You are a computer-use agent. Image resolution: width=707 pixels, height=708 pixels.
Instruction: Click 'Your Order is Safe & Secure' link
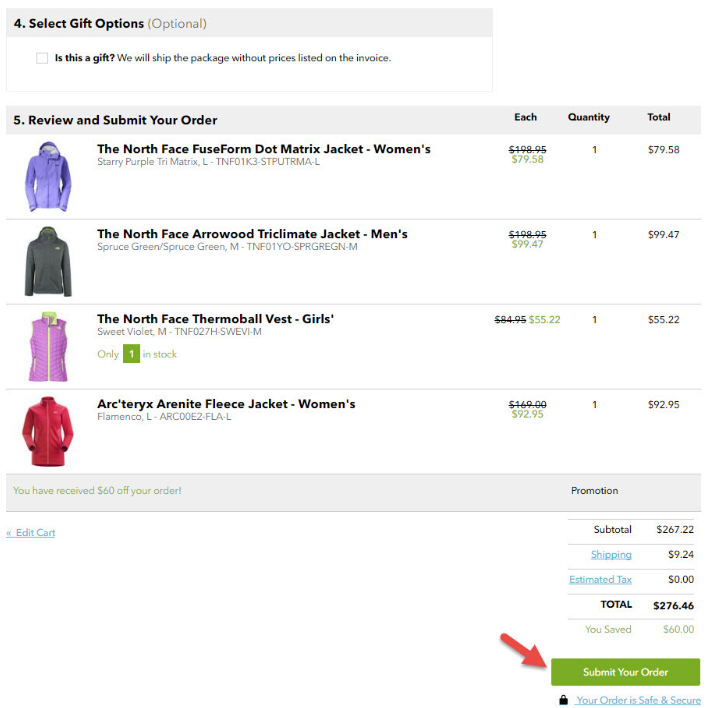(x=638, y=700)
